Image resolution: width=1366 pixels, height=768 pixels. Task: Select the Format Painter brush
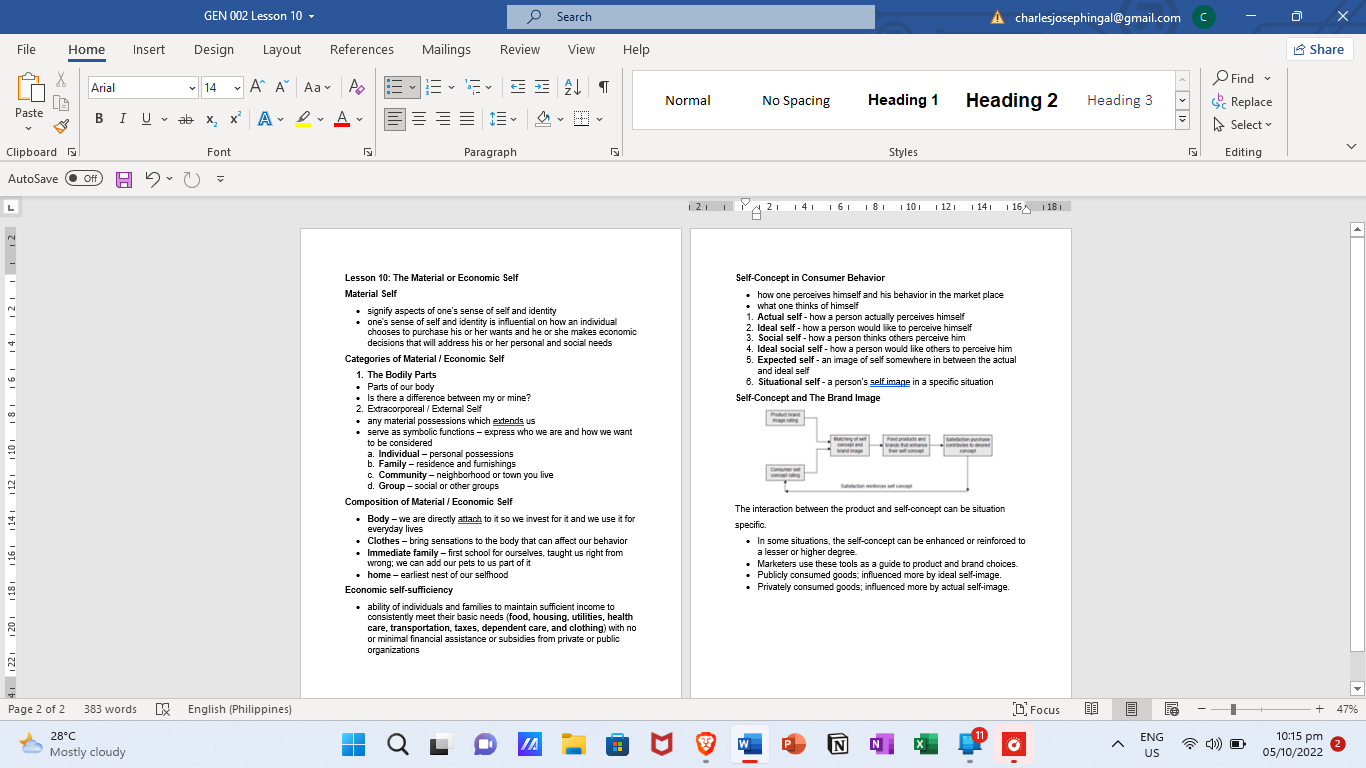[61, 127]
